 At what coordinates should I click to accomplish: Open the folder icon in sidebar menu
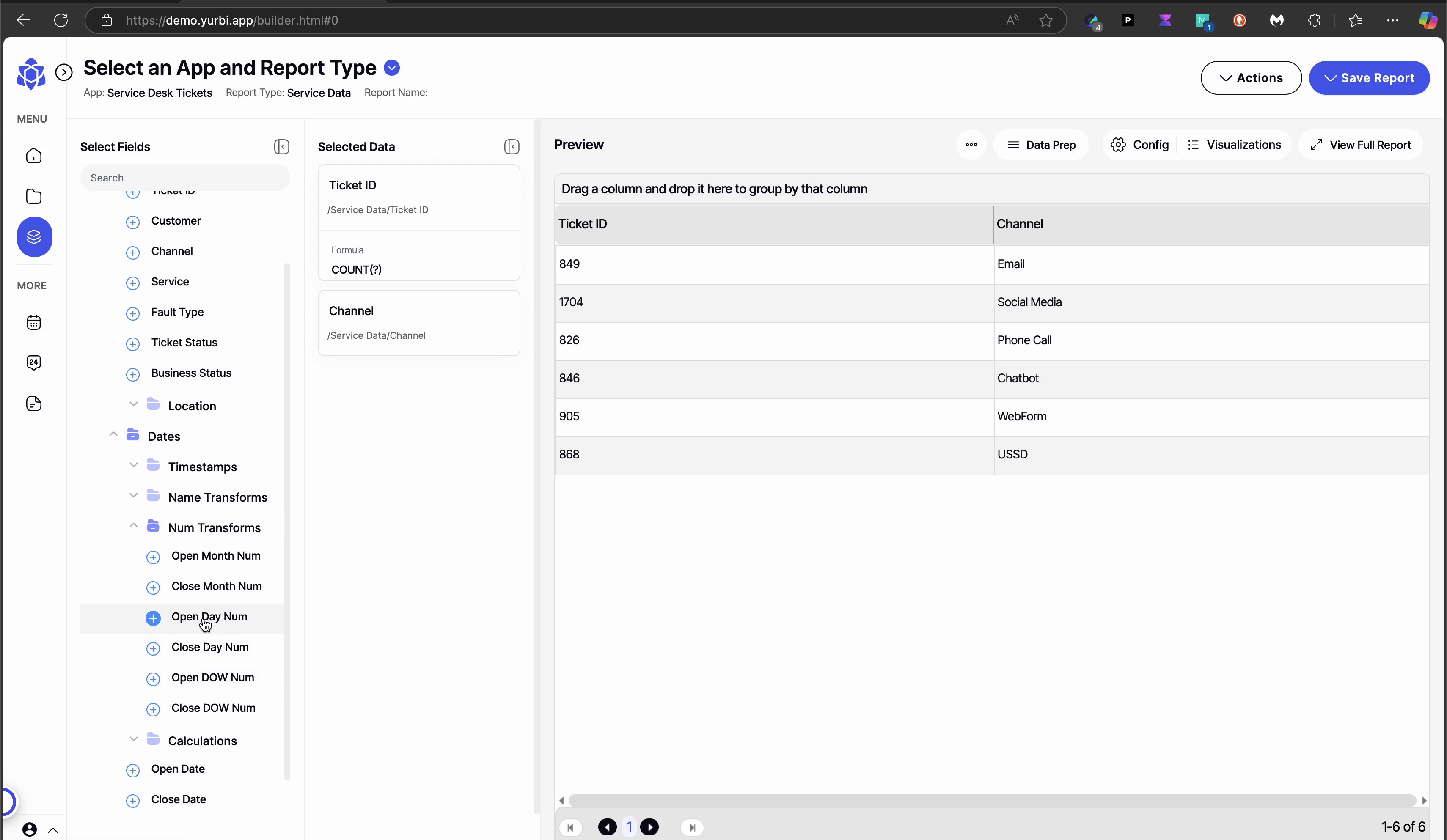tap(34, 196)
